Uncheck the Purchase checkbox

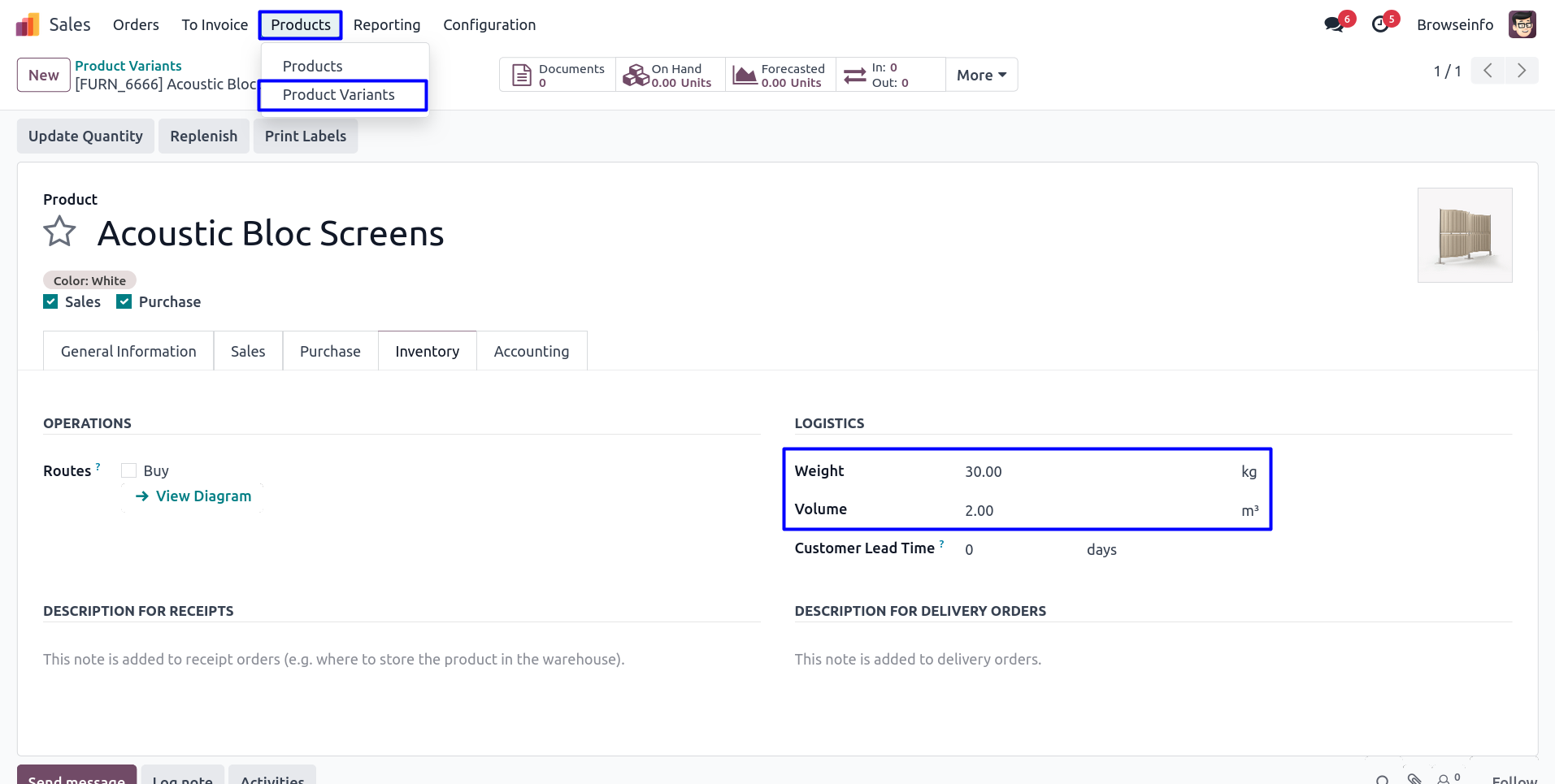tap(124, 302)
